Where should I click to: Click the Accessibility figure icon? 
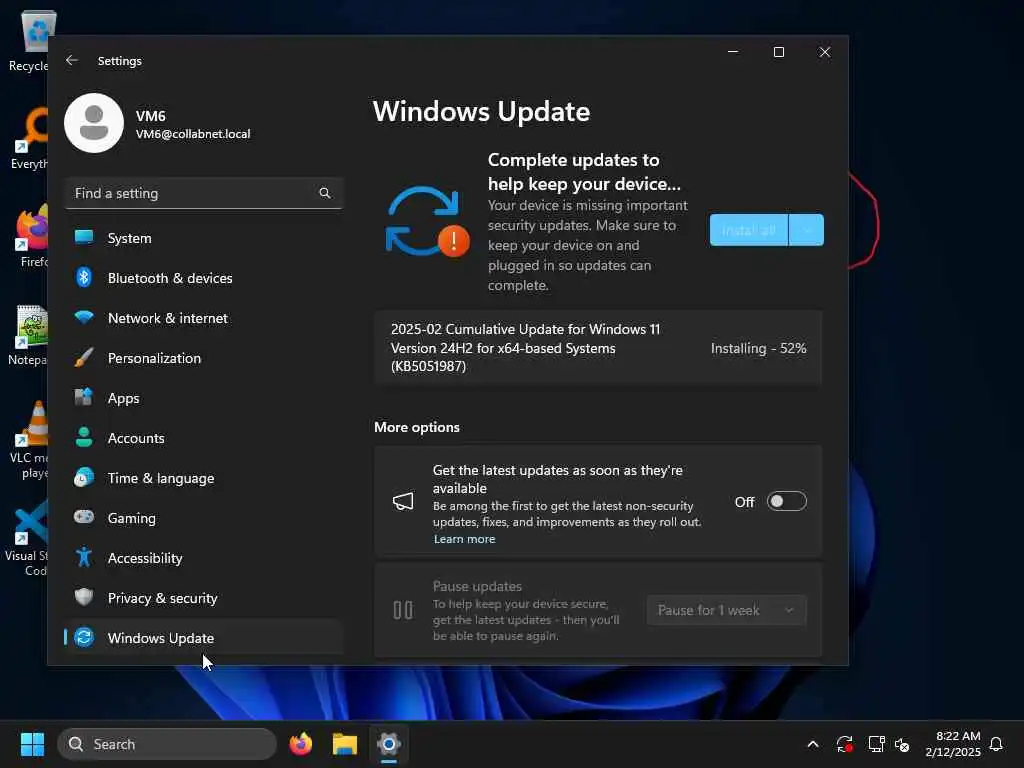click(x=84, y=558)
